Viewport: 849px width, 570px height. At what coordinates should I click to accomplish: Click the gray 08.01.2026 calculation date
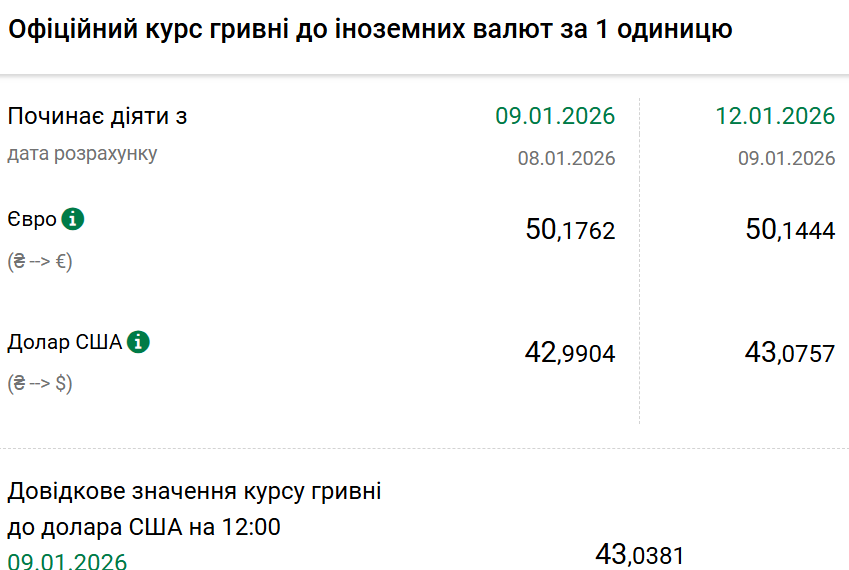(x=566, y=158)
